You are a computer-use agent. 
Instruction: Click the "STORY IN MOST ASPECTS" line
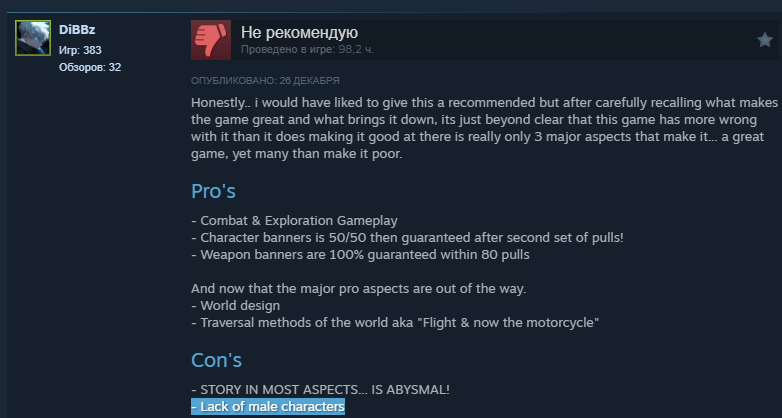(320, 390)
